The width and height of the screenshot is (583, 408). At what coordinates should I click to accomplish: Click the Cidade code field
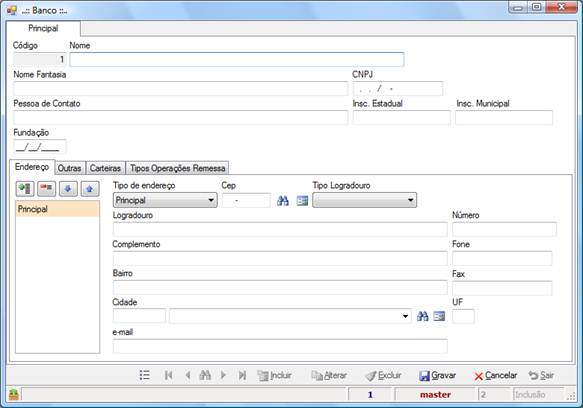tap(139, 316)
